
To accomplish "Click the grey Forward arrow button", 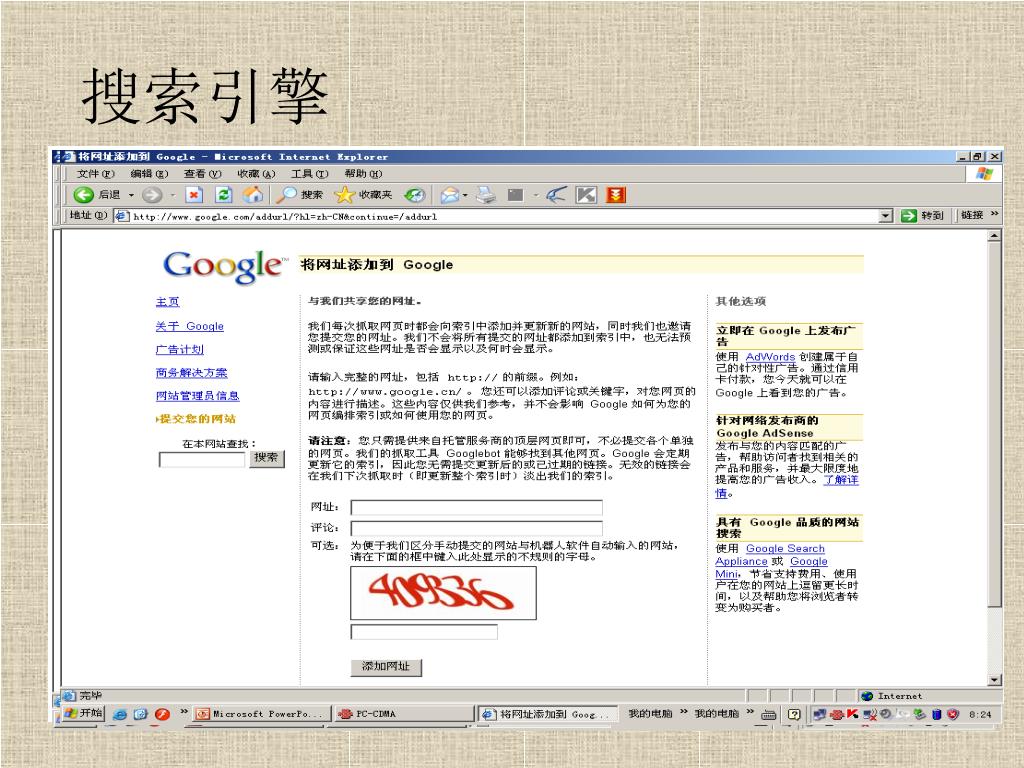I will pos(152,195).
